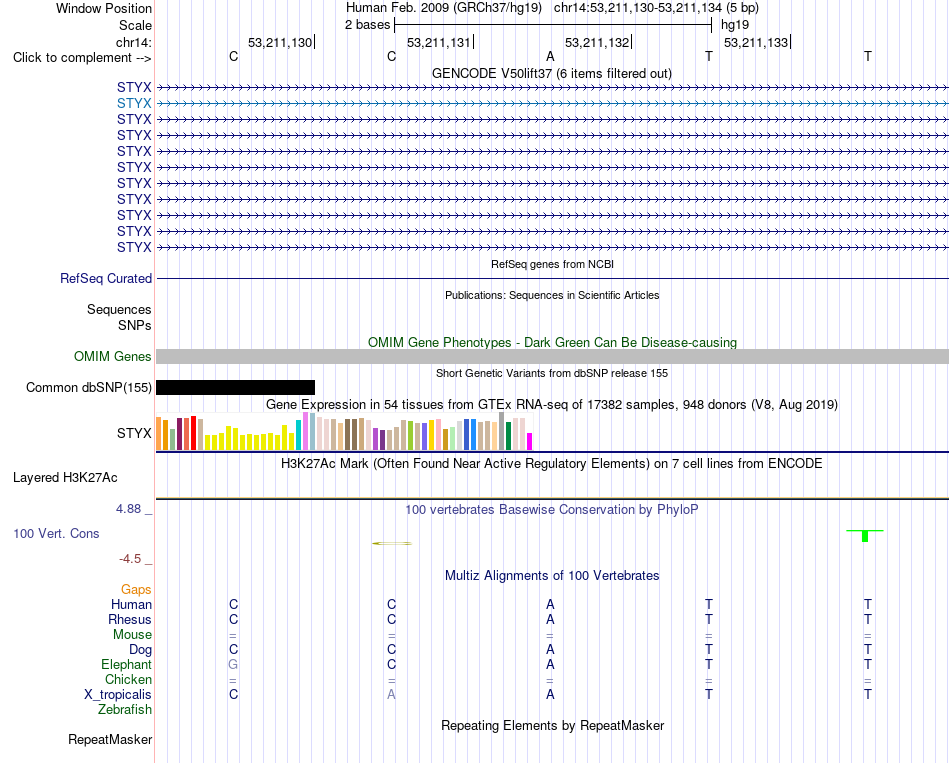Click the RepeatMasker track label

110,739
